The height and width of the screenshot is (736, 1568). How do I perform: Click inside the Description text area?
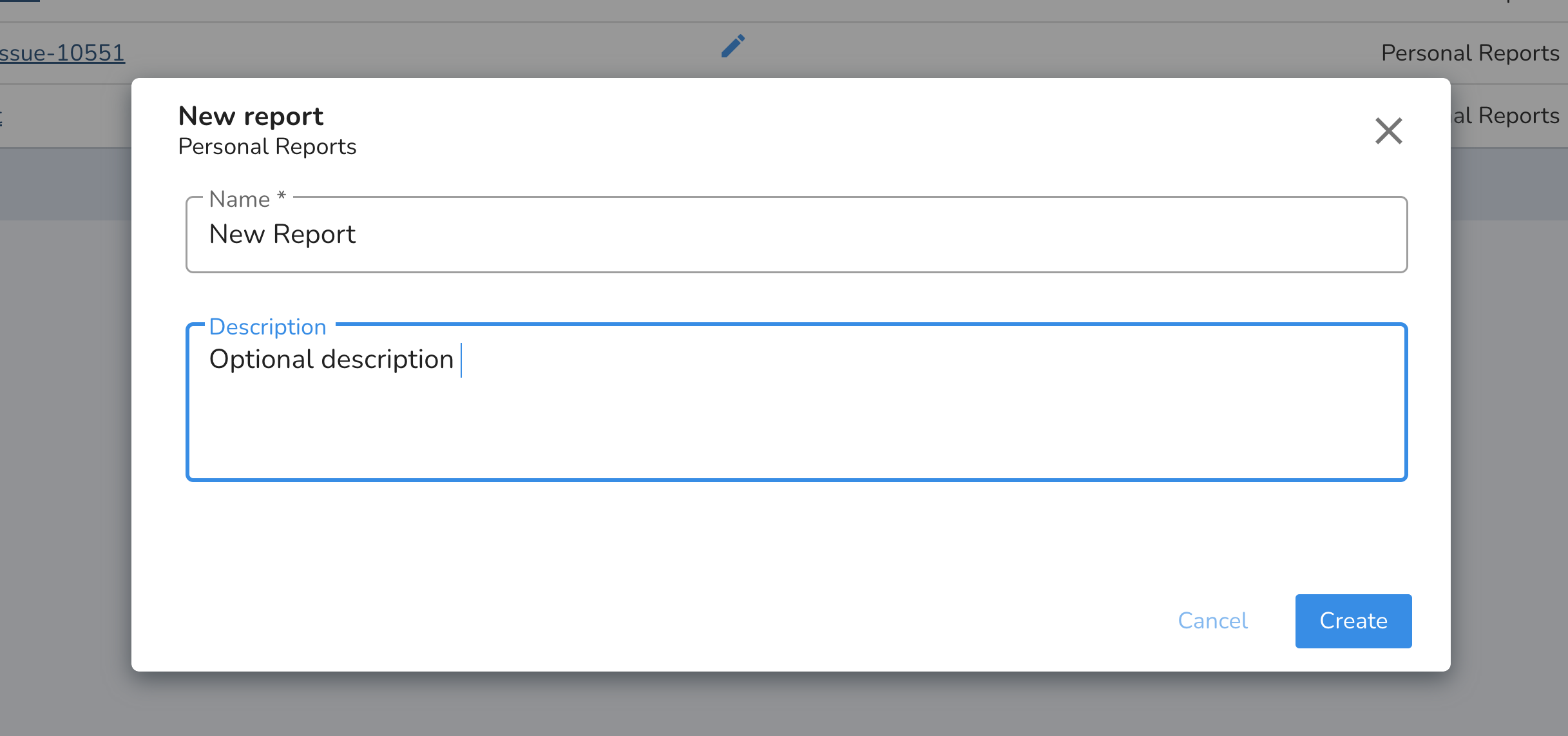[796, 402]
